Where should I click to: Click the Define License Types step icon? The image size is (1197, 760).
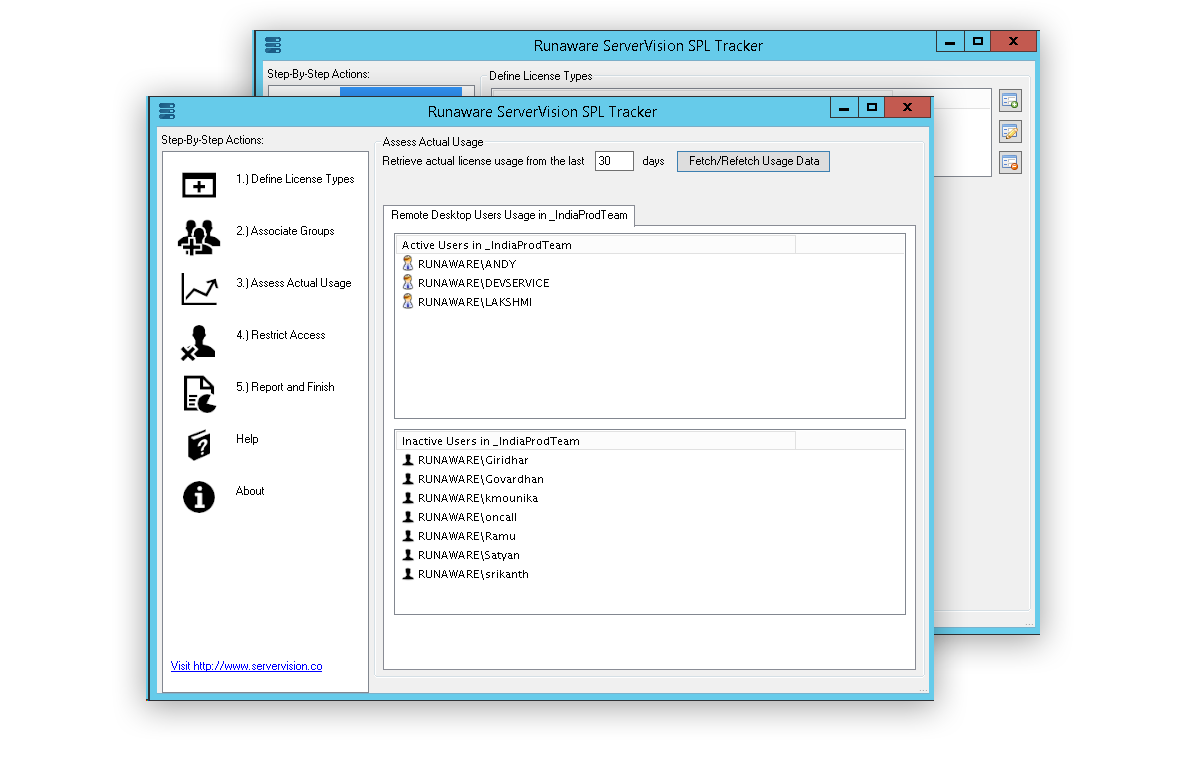coord(199,185)
